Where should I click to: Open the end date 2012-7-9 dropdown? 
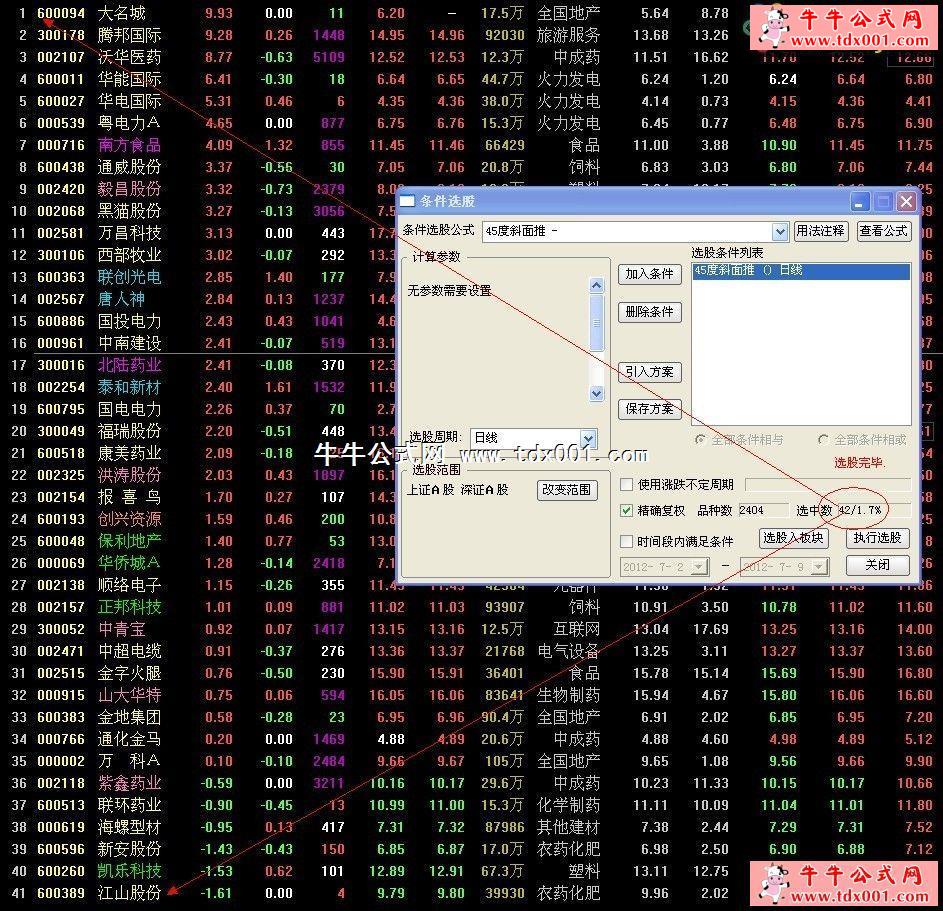point(819,566)
